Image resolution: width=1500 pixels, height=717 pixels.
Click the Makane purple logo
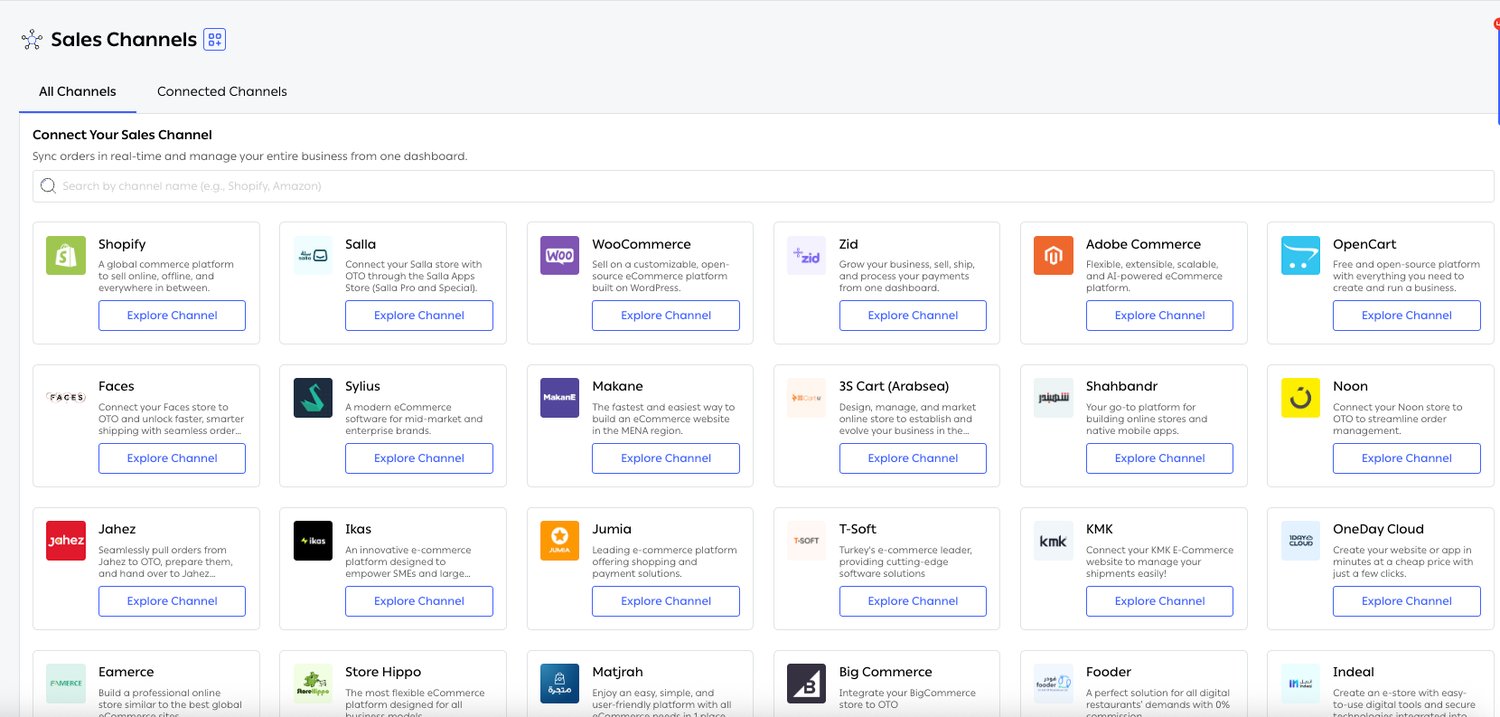point(560,398)
